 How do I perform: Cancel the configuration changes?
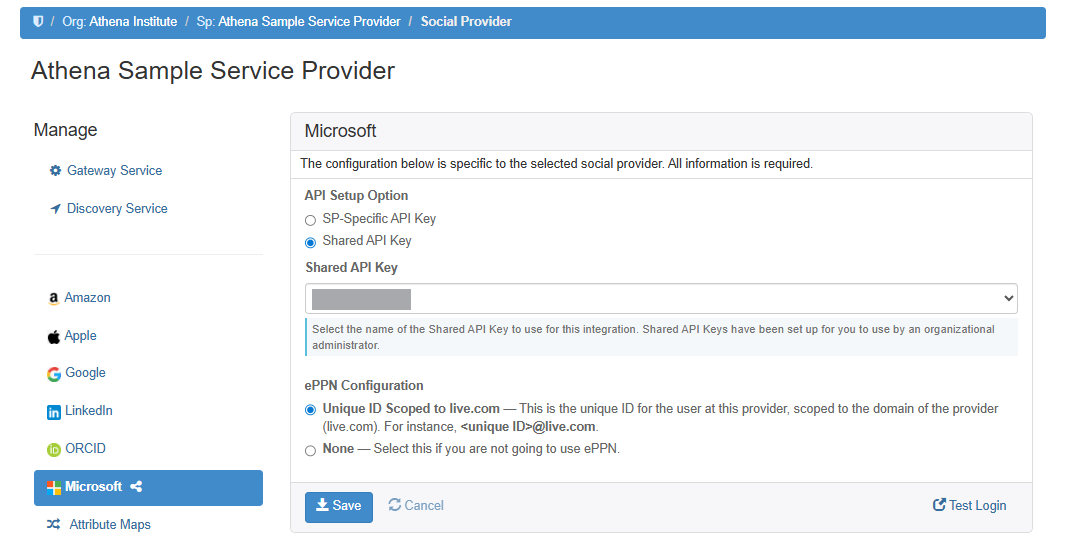tap(416, 506)
